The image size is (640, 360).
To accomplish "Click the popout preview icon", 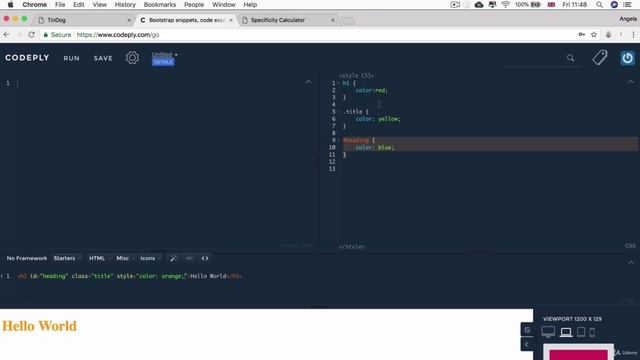I will tap(527, 330).
